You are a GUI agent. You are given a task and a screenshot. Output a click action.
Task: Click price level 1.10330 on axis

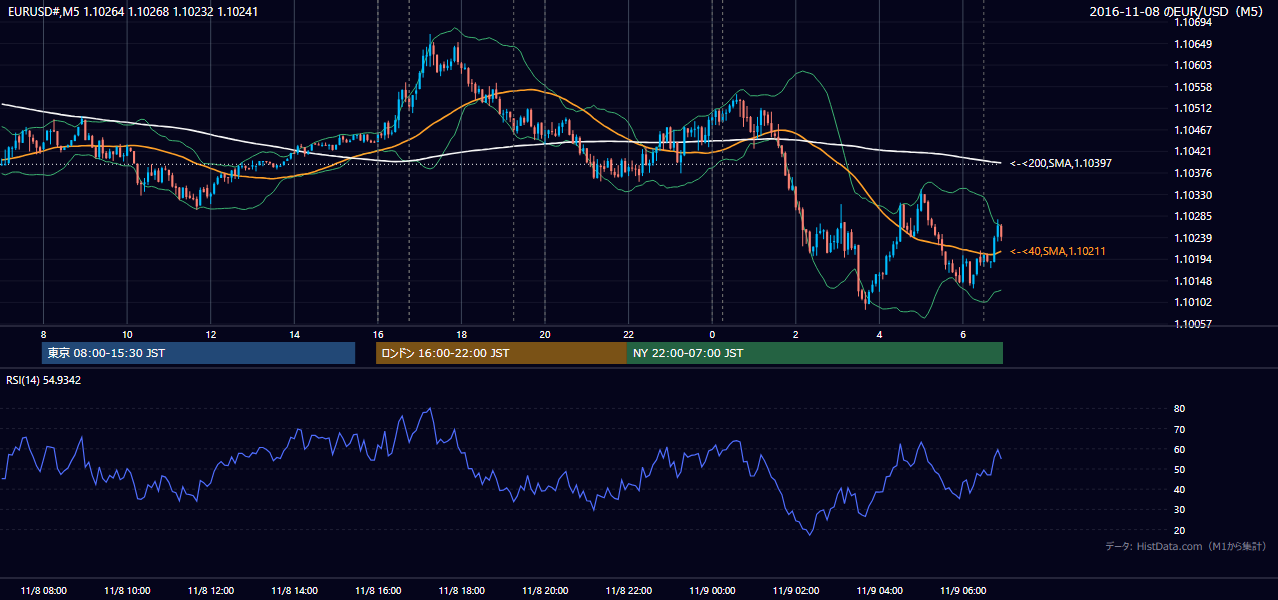pyautogui.click(x=1193, y=195)
